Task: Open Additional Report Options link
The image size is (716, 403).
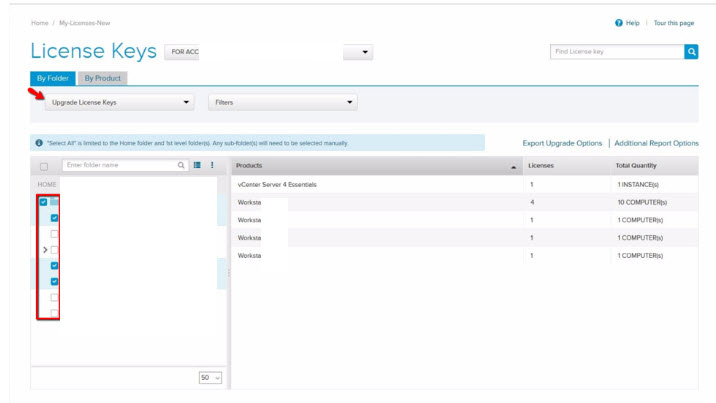Action: coord(656,143)
